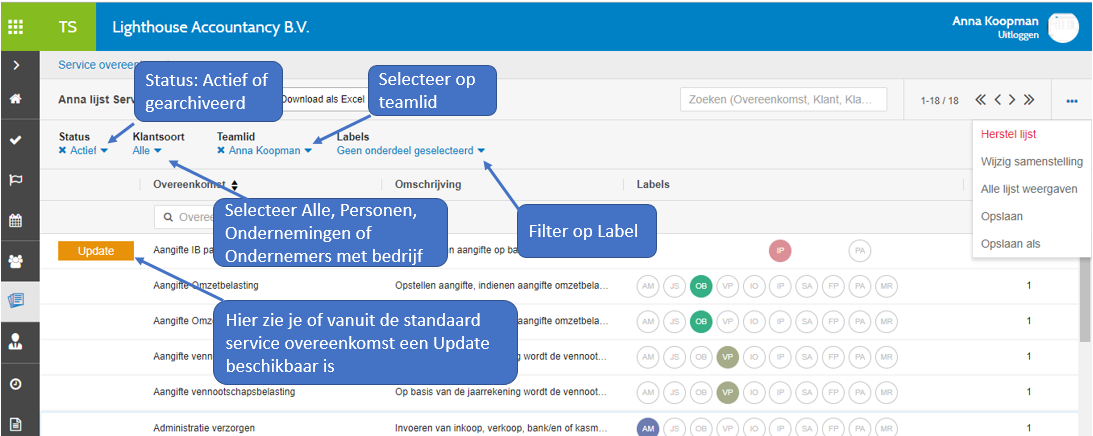Click the flag icon in sidebar
This screenshot has height=436, width=1093.
coord(16,180)
